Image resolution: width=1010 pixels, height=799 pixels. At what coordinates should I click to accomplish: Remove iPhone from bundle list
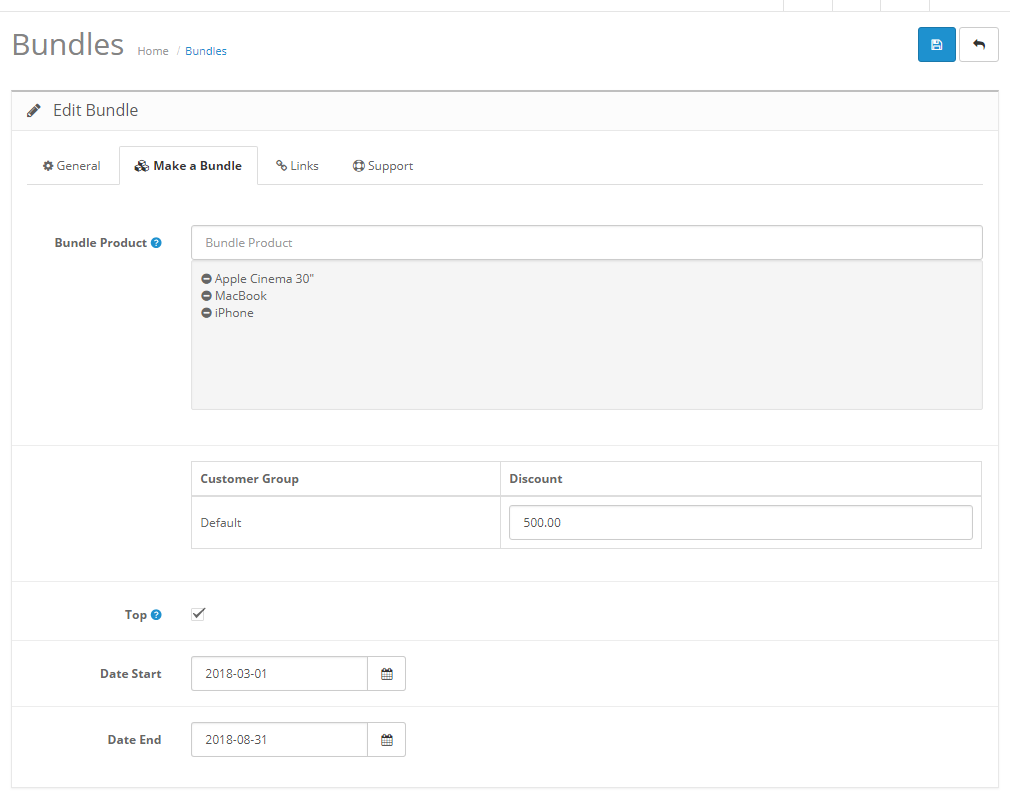tap(206, 313)
